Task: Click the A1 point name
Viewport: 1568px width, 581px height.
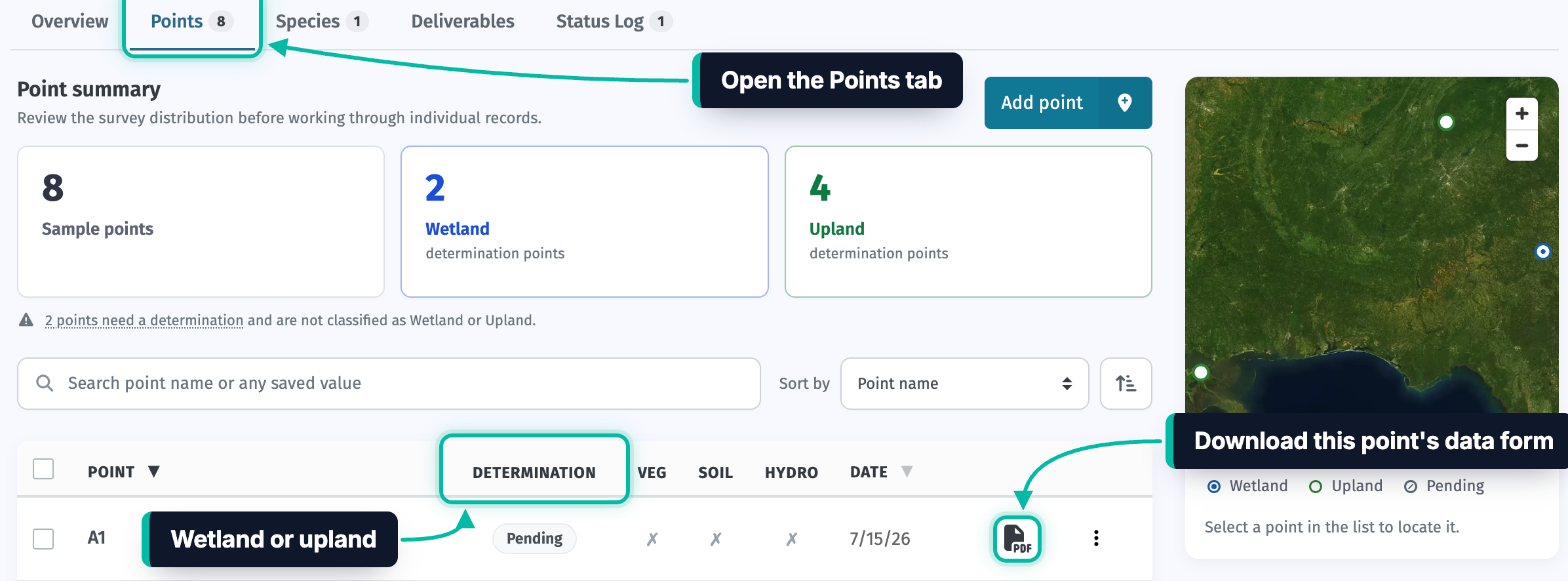Action: click(x=97, y=538)
